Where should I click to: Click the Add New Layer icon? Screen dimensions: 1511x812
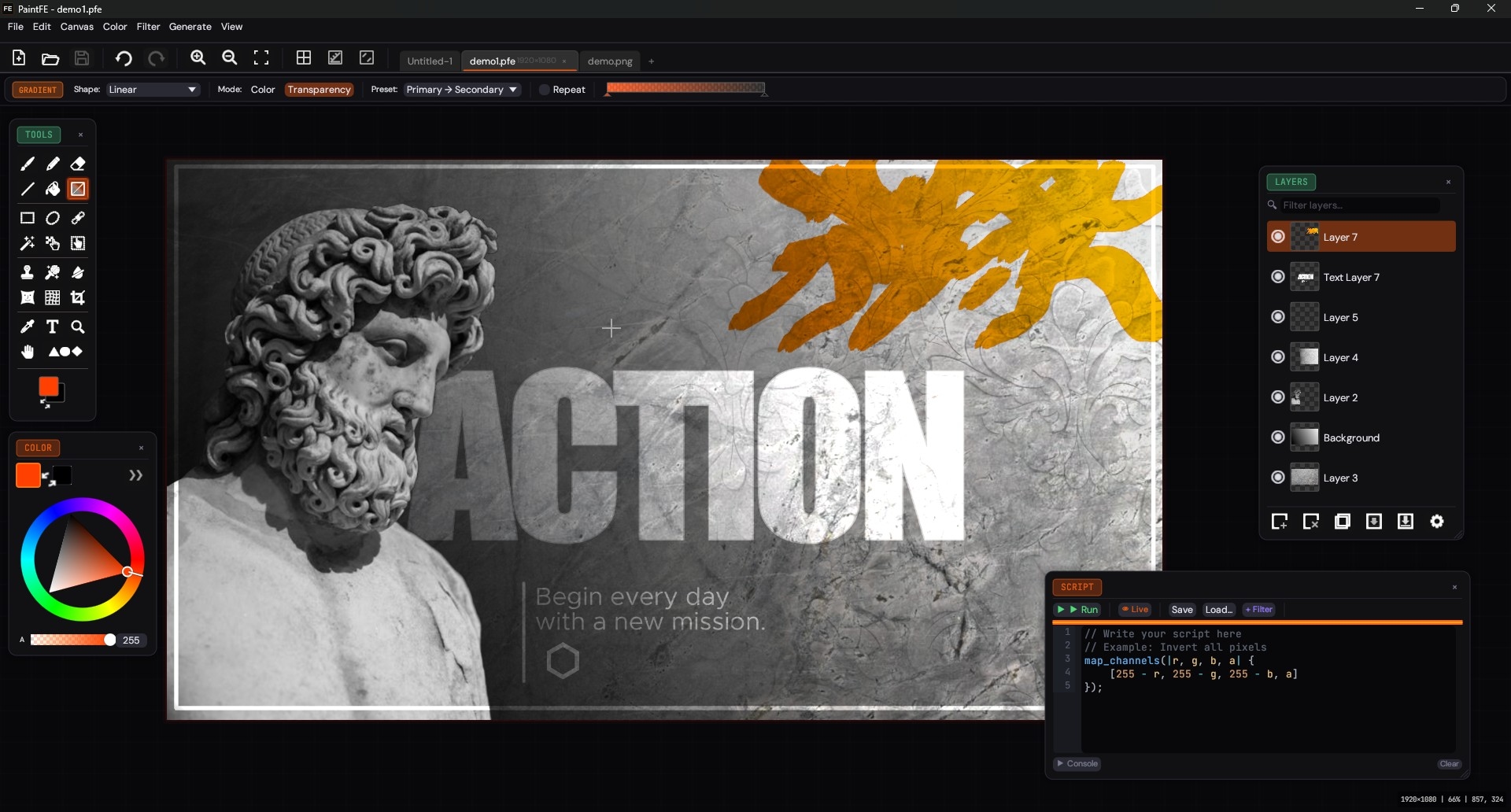[x=1279, y=522]
